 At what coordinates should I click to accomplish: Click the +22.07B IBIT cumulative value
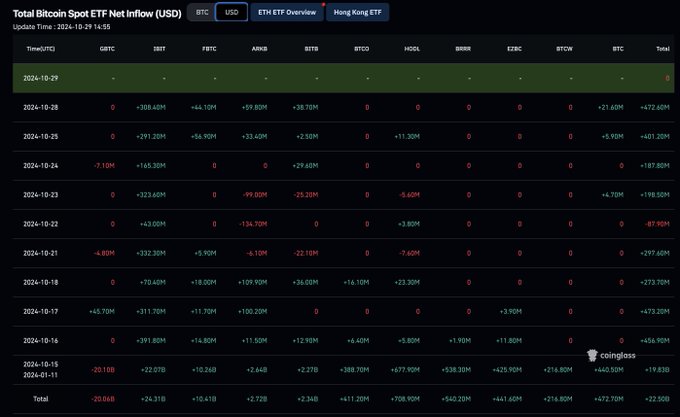pyautogui.click(x=153, y=370)
